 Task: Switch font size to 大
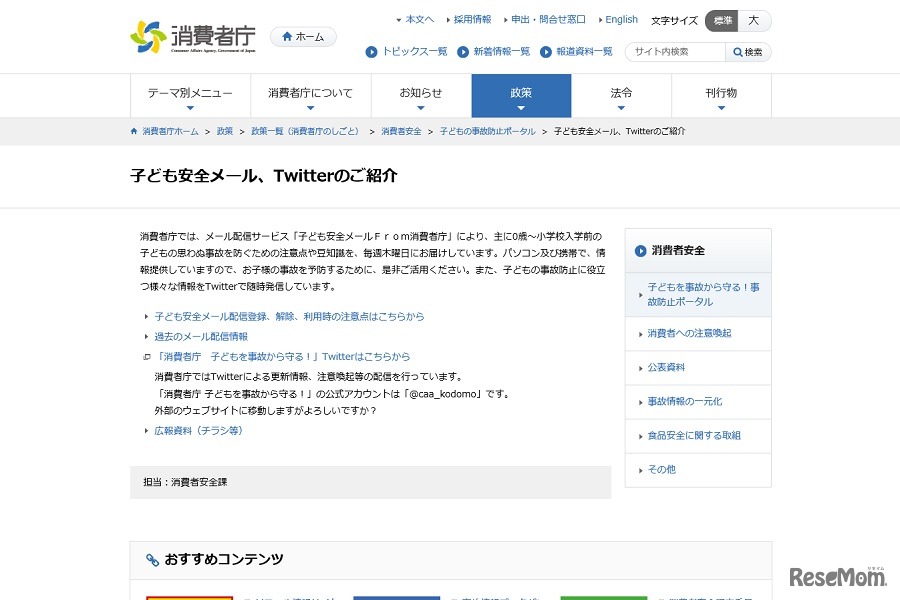click(x=753, y=20)
